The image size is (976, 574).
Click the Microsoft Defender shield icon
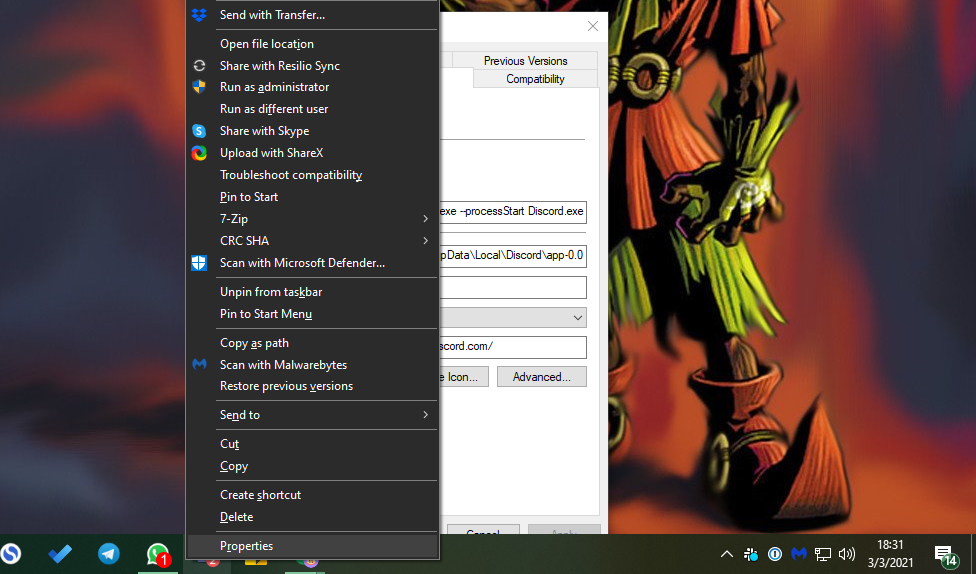coord(199,263)
